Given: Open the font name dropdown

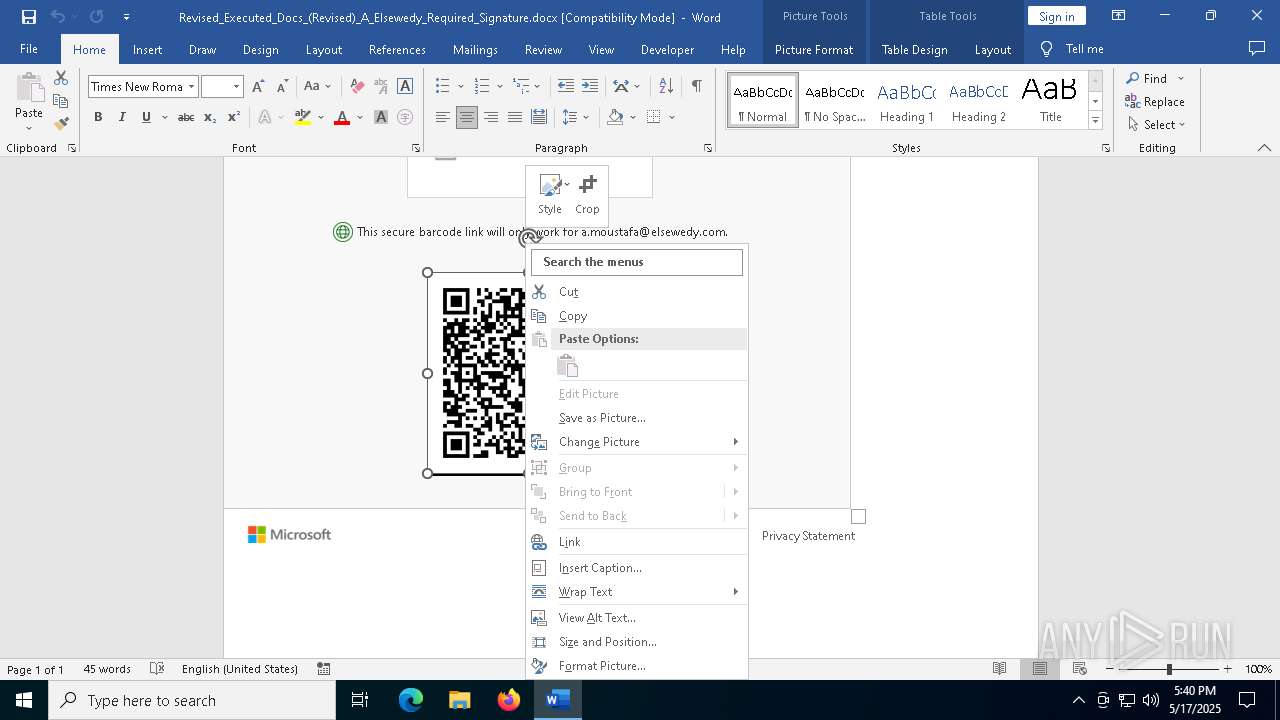Looking at the screenshot, I should coord(191,87).
